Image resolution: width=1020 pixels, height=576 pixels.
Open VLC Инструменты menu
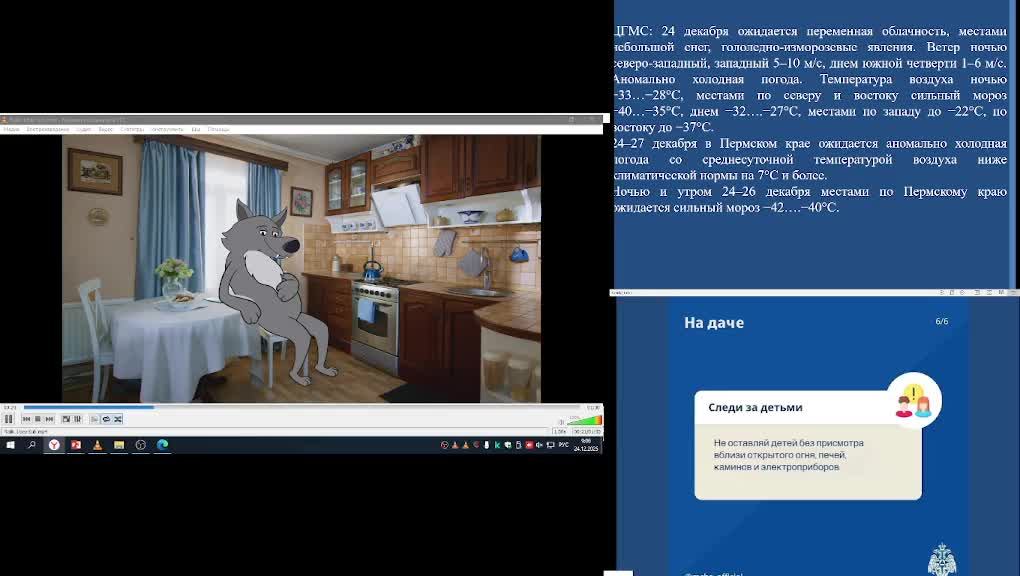click(x=167, y=129)
